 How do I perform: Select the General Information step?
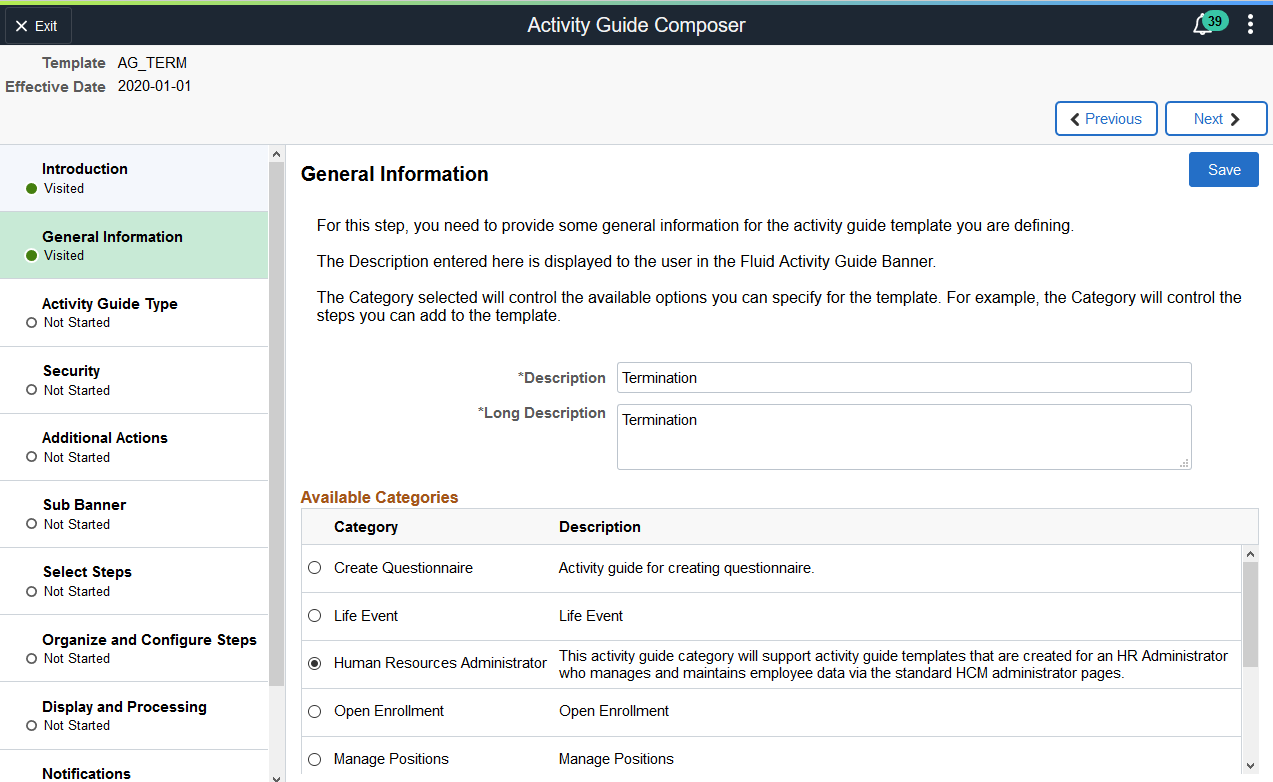[134, 245]
